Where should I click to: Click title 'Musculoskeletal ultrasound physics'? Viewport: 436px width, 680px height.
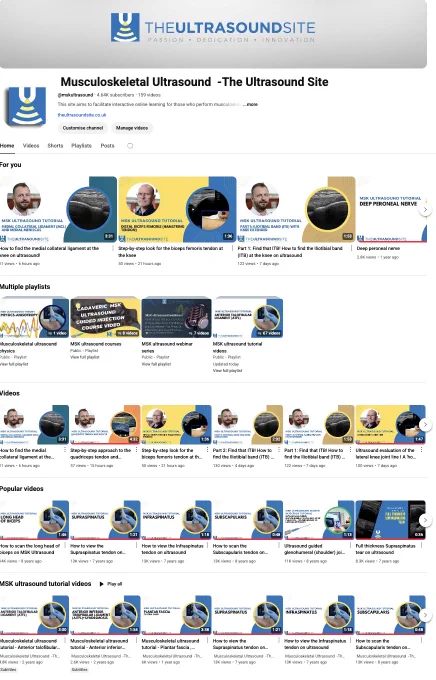tap(28, 347)
